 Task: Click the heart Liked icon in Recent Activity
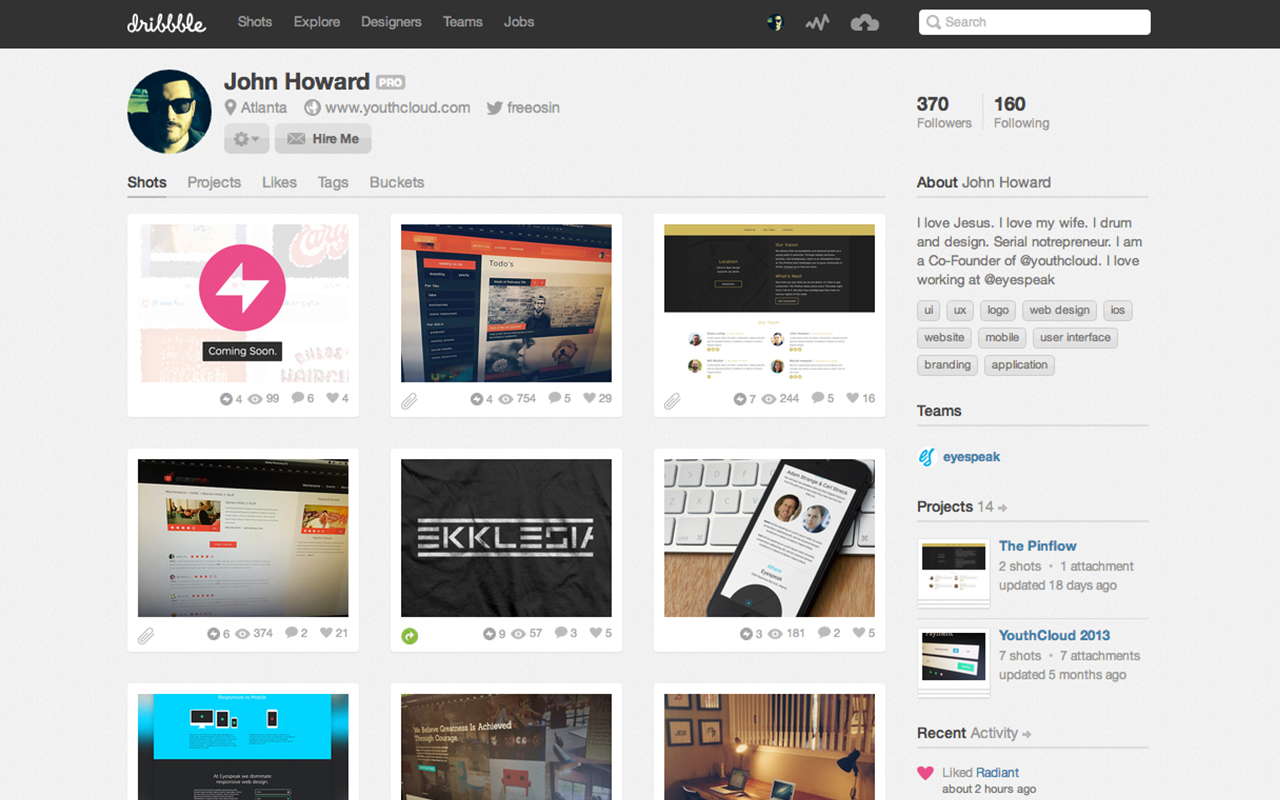point(925,772)
